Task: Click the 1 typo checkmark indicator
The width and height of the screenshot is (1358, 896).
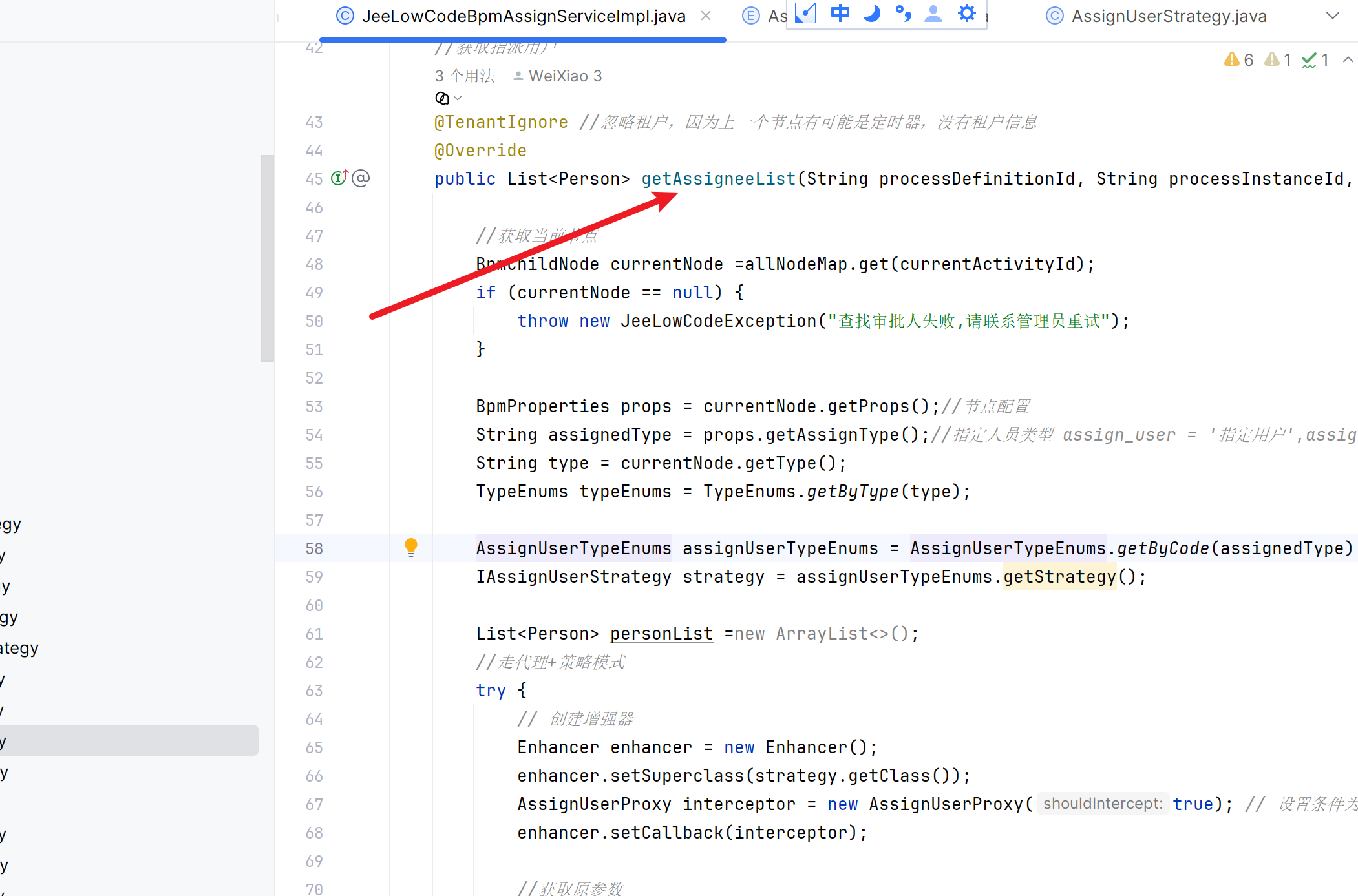Action: click(1315, 60)
